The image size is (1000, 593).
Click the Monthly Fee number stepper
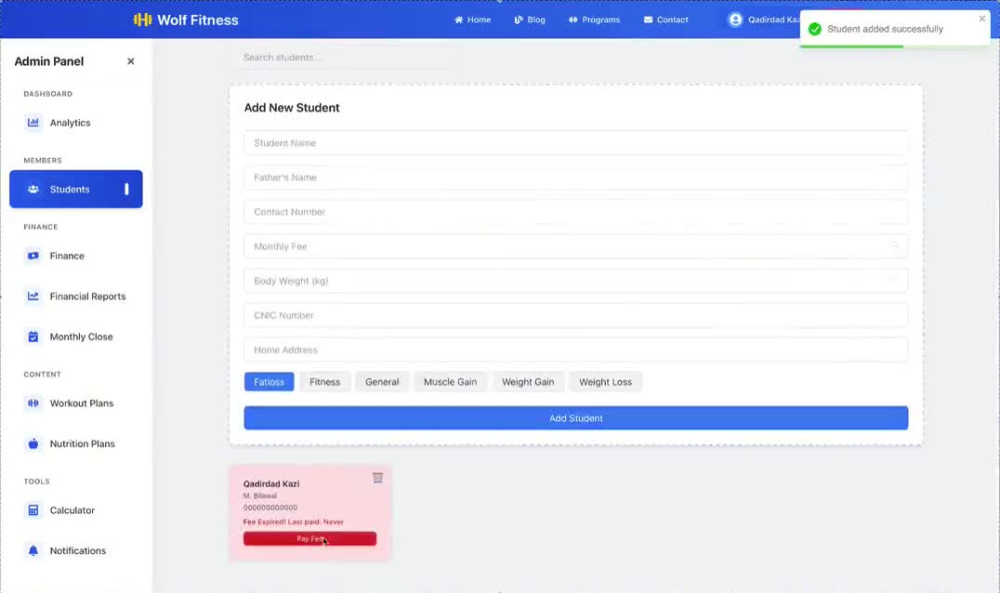(895, 245)
